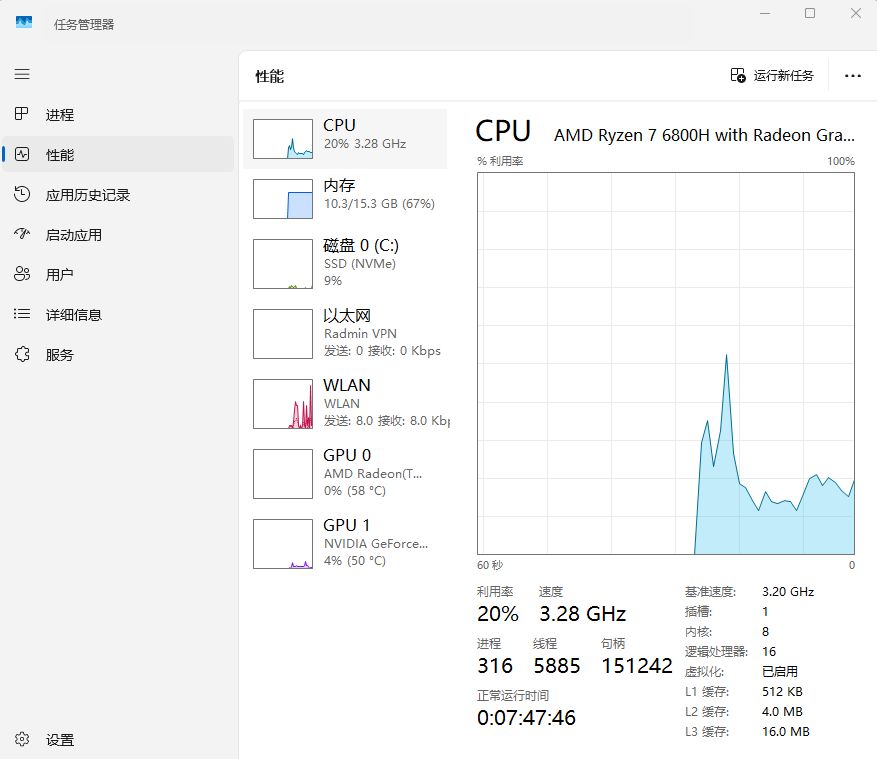The width and height of the screenshot is (877, 759).
Task: Click the 详细信息 list icon
Action: 22,314
